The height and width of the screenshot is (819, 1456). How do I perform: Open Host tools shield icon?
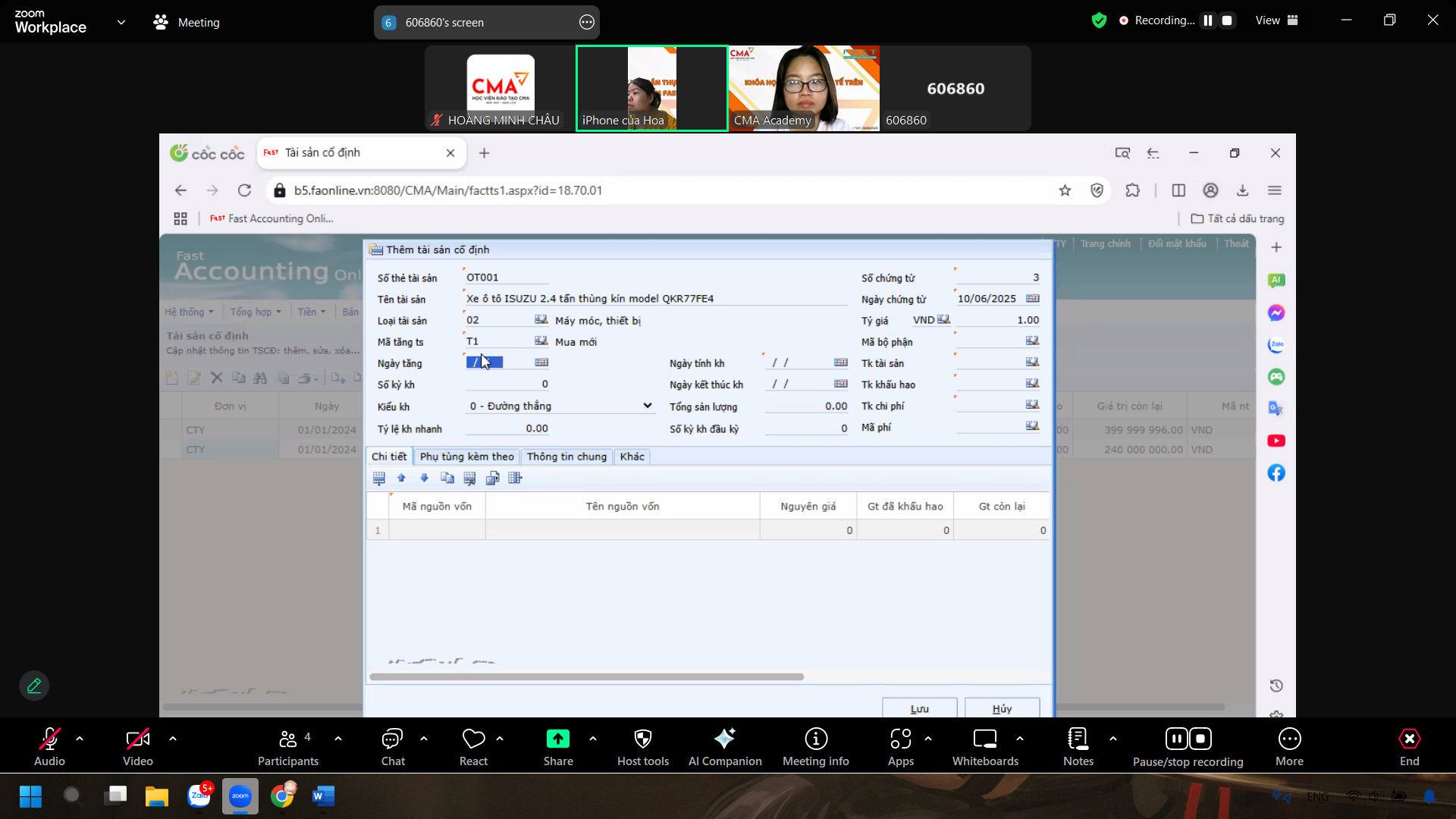(642, 739)
